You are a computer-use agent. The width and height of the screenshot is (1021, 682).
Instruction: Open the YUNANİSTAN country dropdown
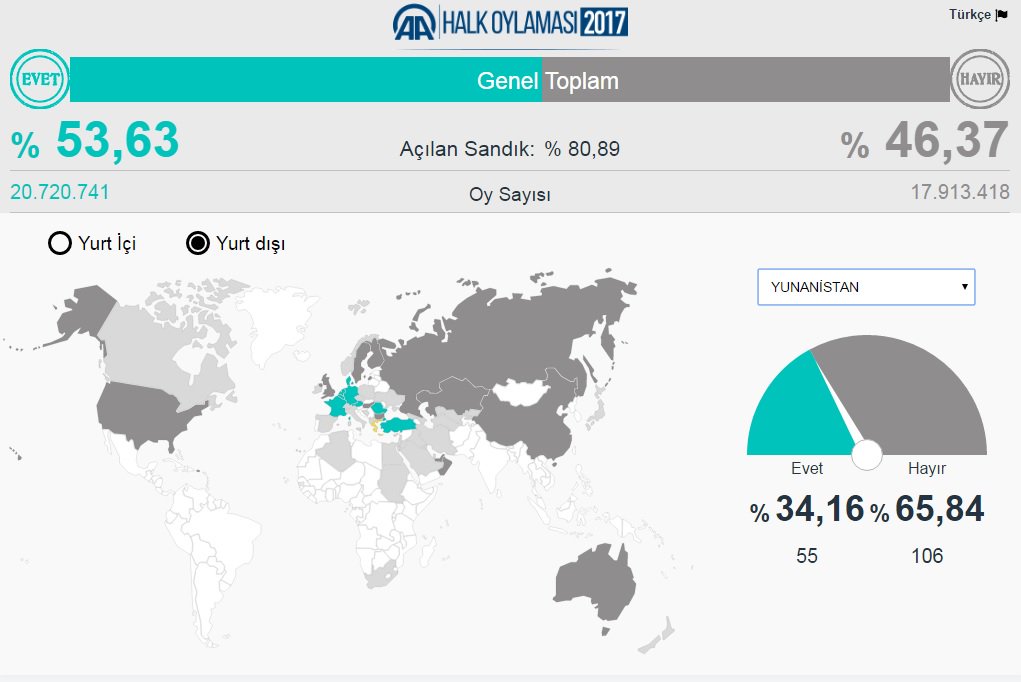pyautogui.click(x=866, y=287)
